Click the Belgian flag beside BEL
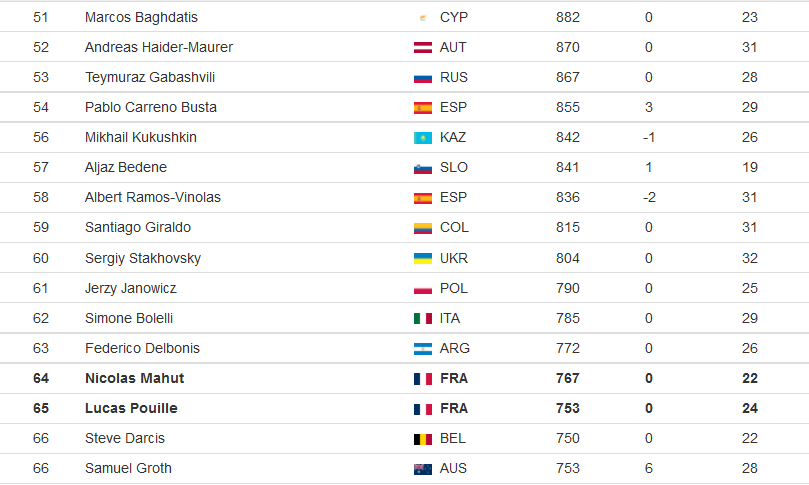This screenshot has height=485, width=809. pyautogui.click(x=423, y=439)
